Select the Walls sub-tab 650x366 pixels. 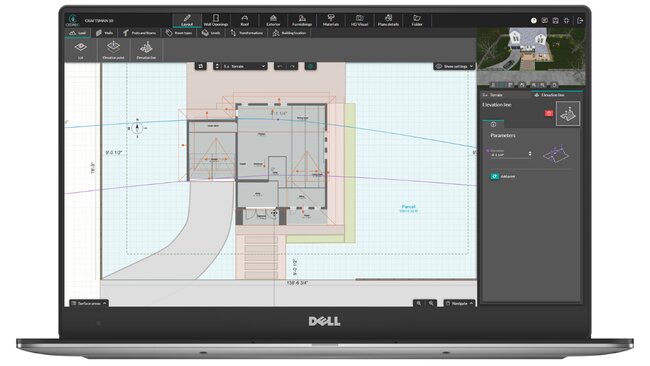tap(104, 33)
